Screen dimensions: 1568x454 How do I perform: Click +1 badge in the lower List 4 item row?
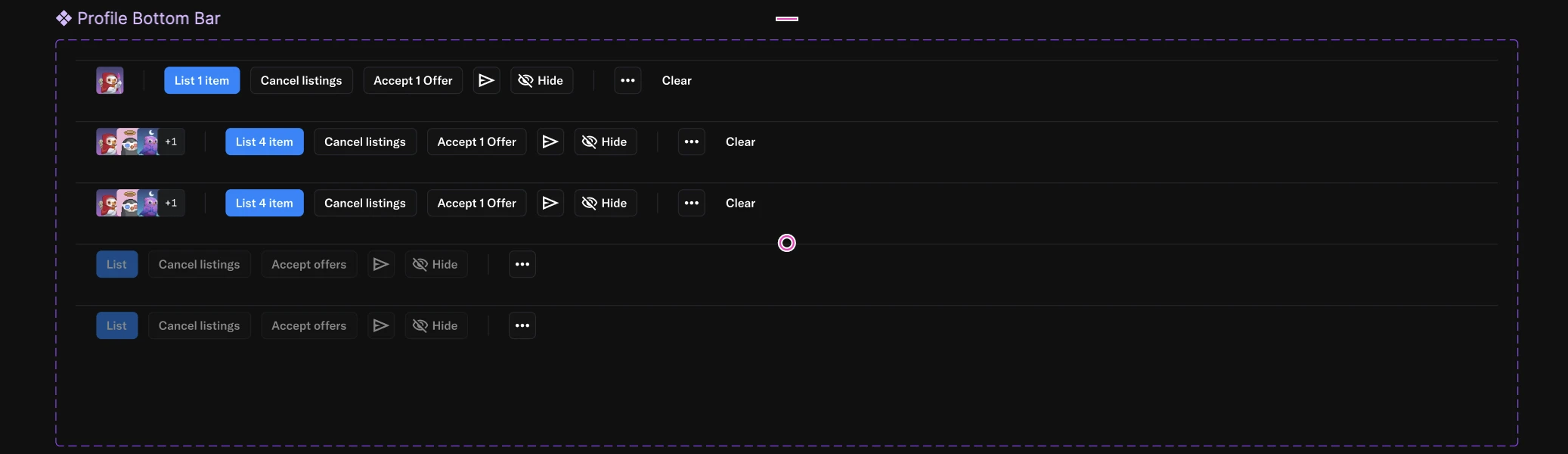(x=172, y=203)
